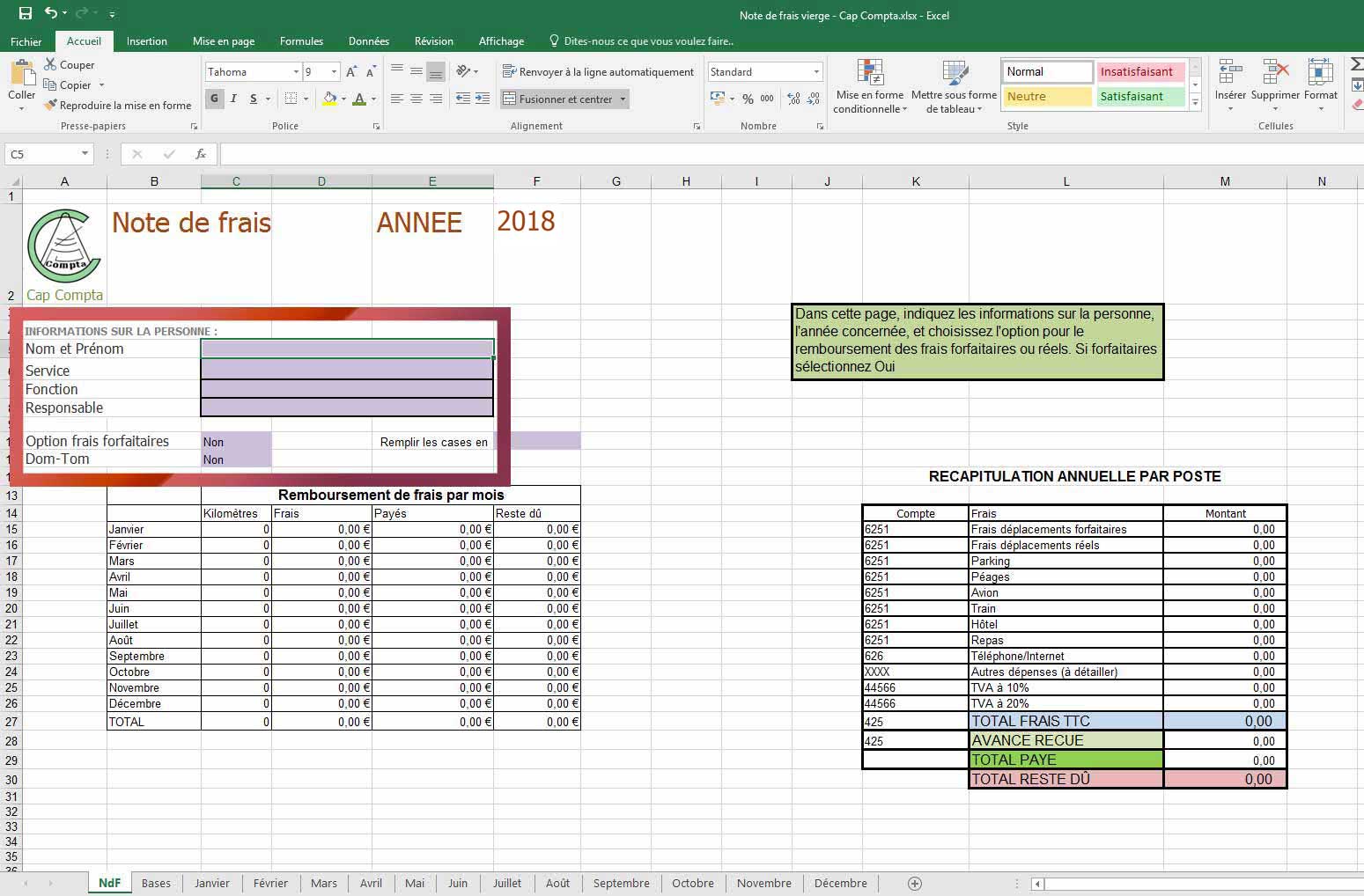
Task: Toggle Gras bold formatting
Action: 214,99
